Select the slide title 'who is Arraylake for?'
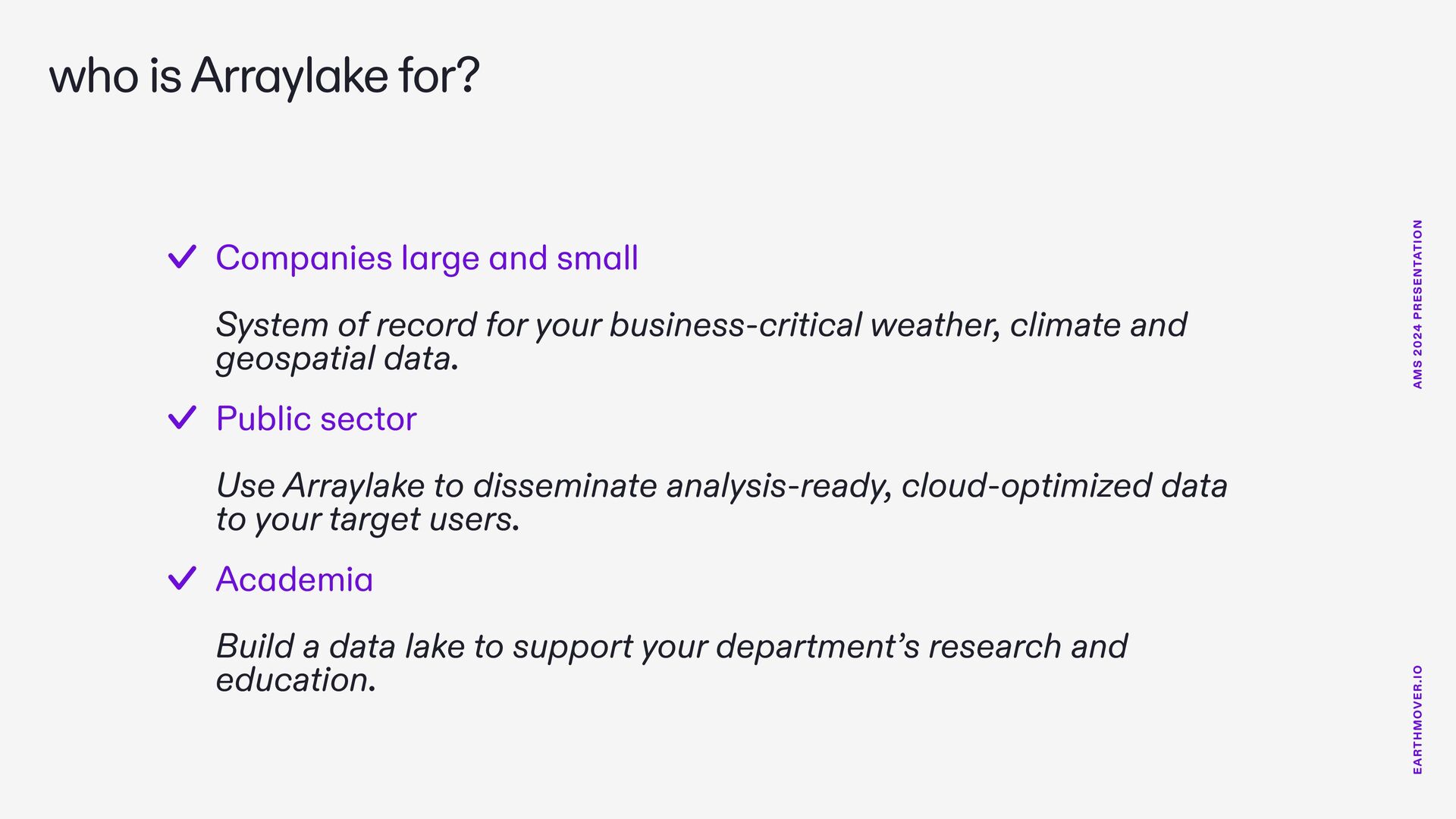The height and width of the screenshot is (819, 1456). (x=264, y=77)
